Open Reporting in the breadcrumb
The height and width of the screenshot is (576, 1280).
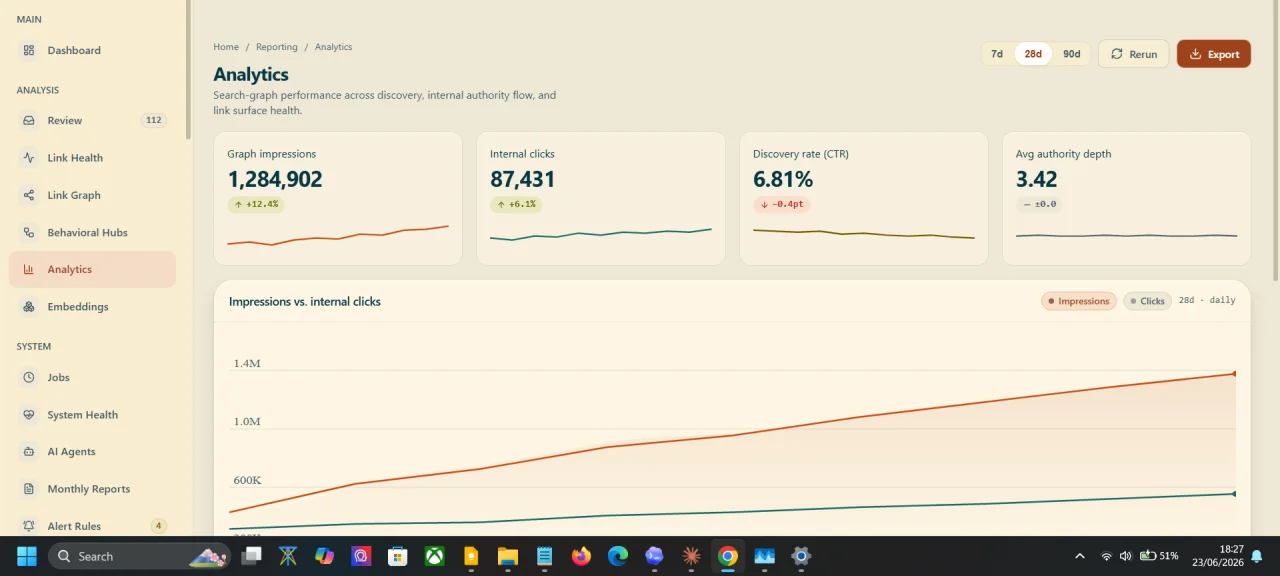pyautogui.click(x=277, y=47)
